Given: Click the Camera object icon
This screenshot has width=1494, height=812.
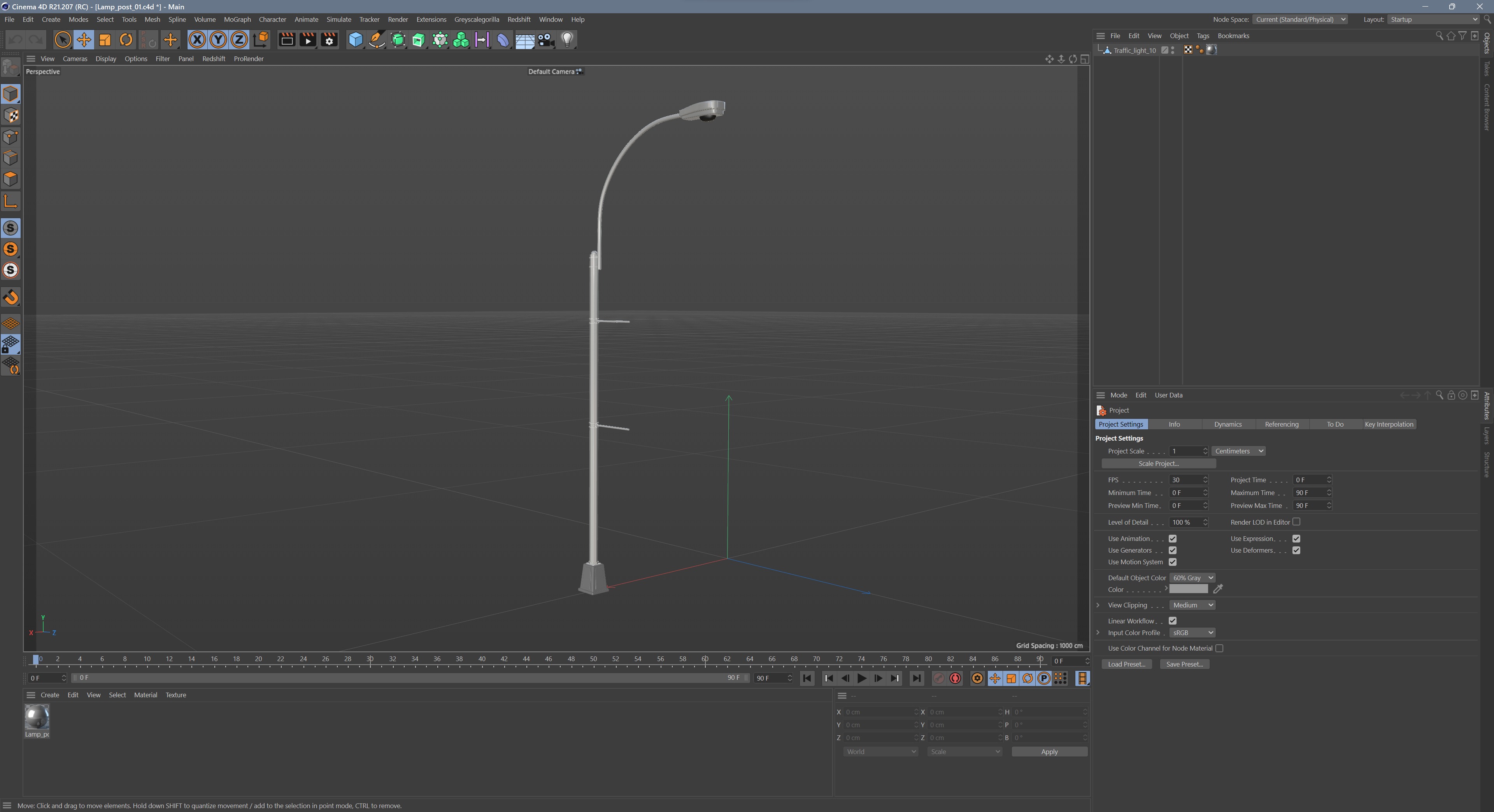Looking at the screenshot, I should (546, 40).
